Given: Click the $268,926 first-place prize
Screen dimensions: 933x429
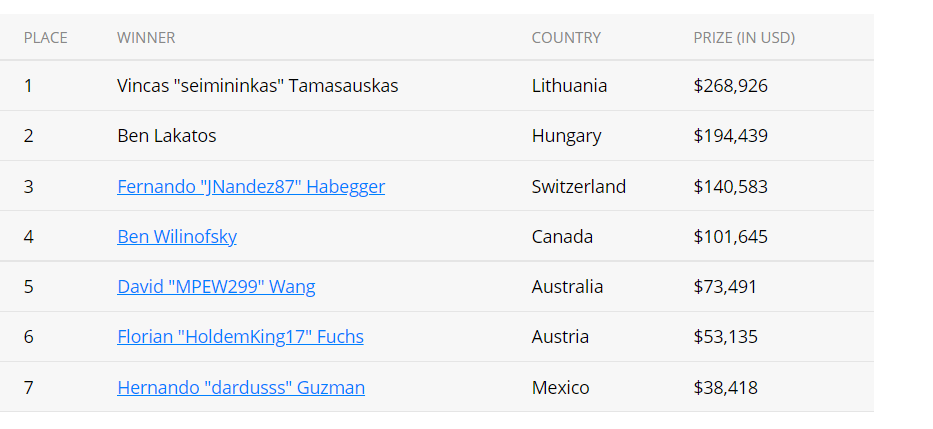Looking at the screenshot, I should coord(730,86).
